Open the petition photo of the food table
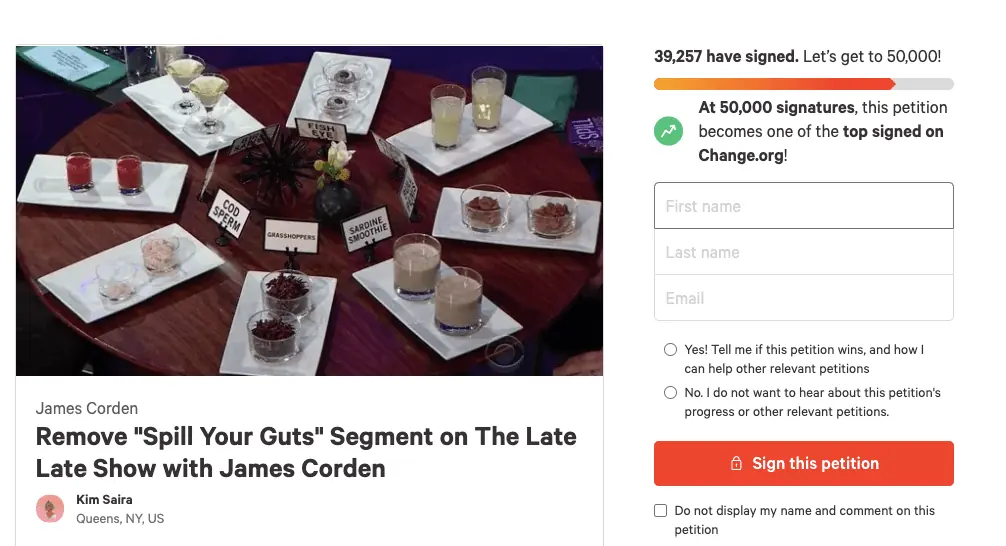Viewport: 1006px width, 546px height. click(309, 211)
